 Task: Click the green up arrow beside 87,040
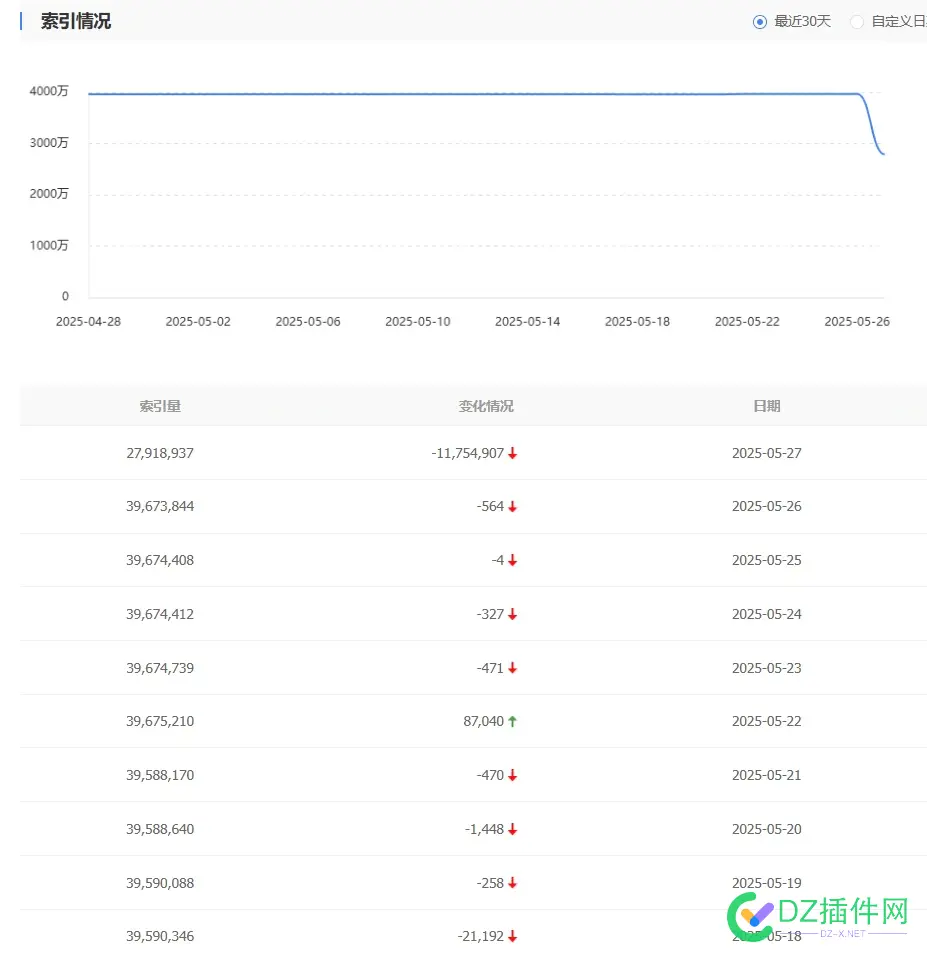click(512, 721)
